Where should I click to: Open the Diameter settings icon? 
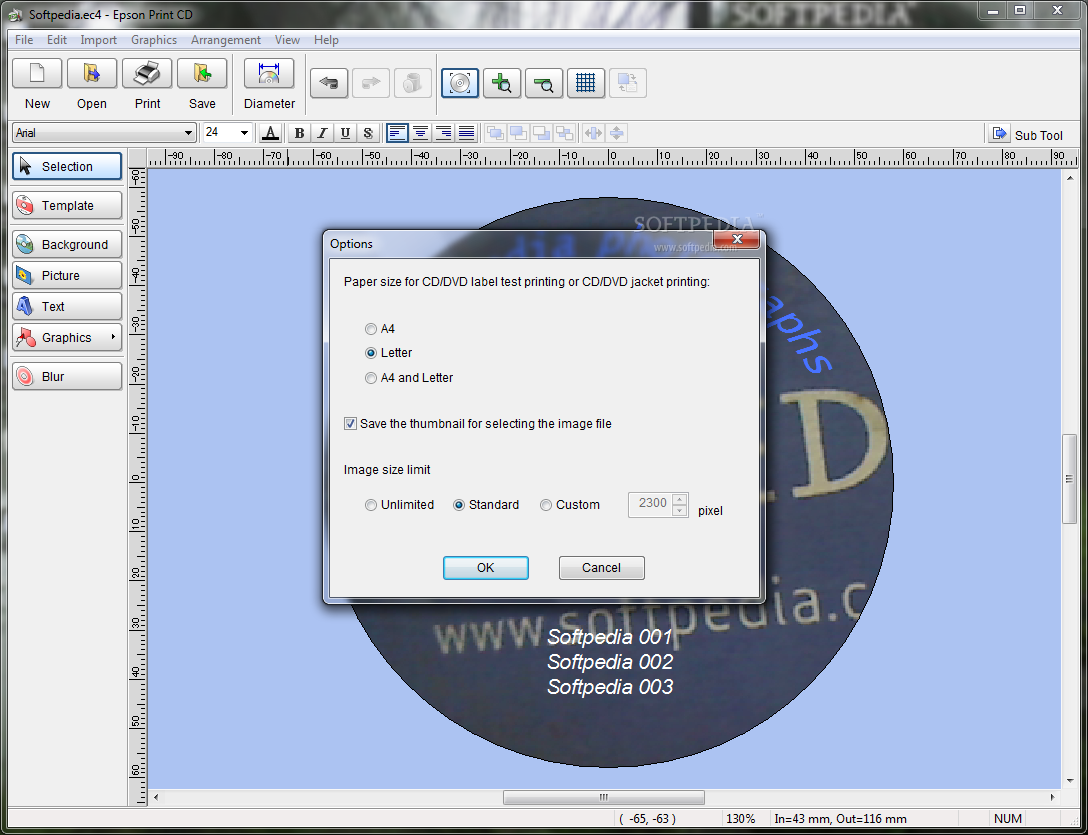point(269,74)
